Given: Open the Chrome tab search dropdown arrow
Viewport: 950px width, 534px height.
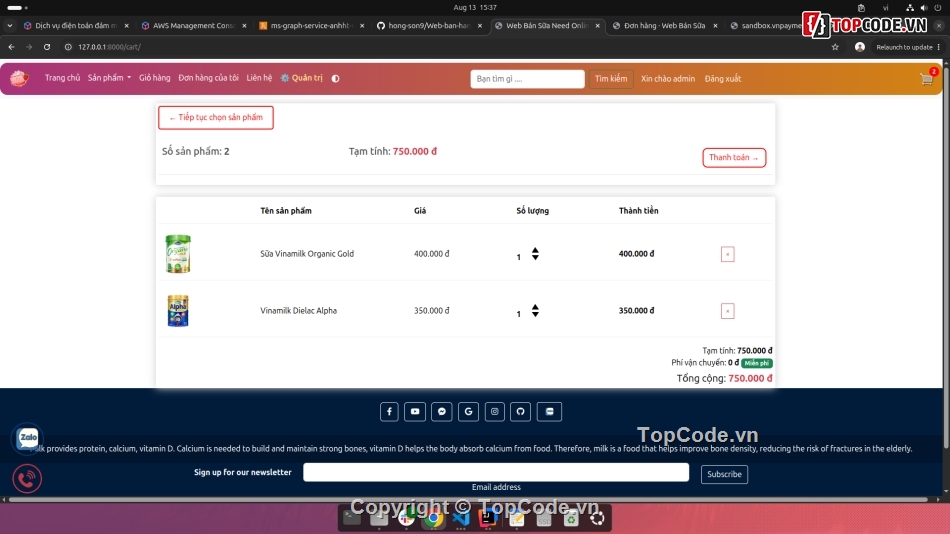Looking at the screenshot, I should pos(10,25).
